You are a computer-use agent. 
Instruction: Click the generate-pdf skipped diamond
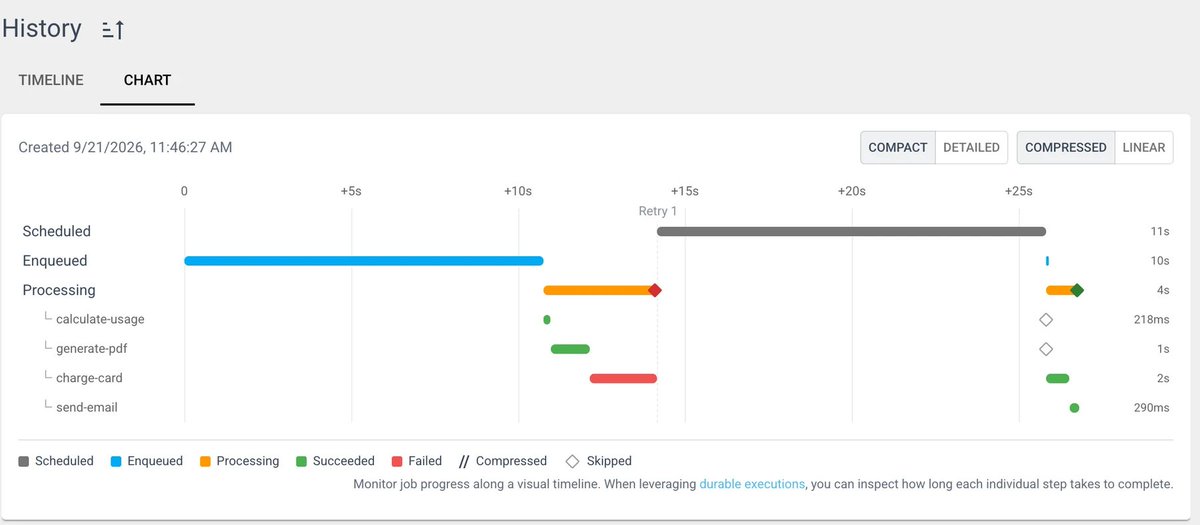pos(1046,349)
